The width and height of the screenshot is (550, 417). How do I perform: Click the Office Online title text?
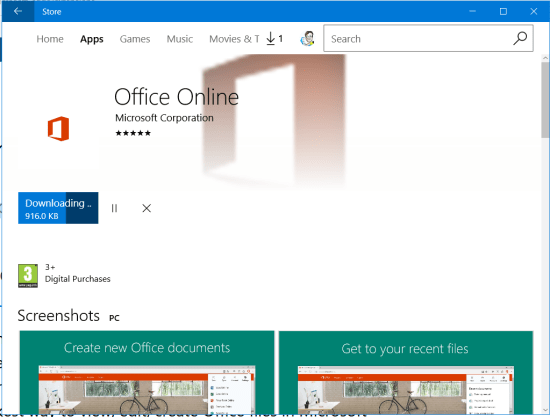click(x=176, y=97)
